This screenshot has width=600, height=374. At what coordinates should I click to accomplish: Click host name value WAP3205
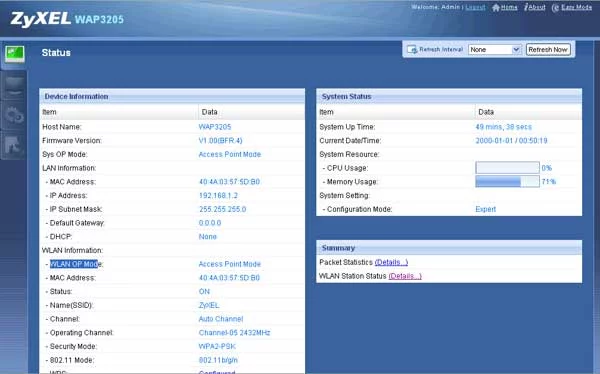pyautogui.click(x=215, y=127)
